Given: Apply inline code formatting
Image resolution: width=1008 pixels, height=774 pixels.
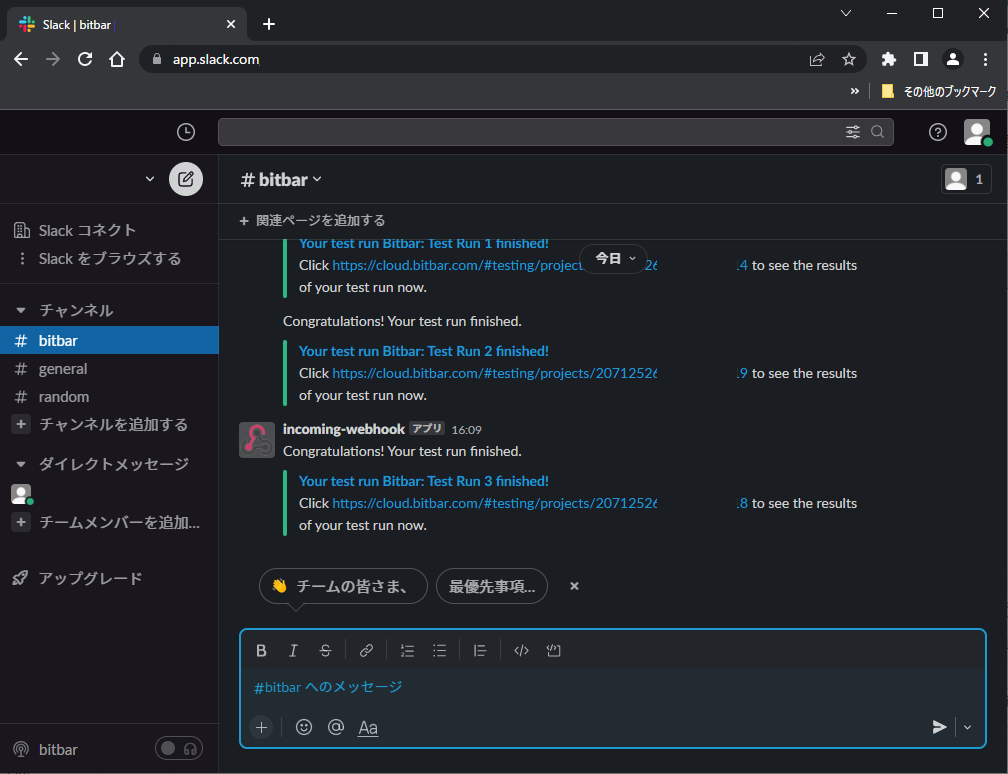Looking at the screenshot, I should point(521,651).
